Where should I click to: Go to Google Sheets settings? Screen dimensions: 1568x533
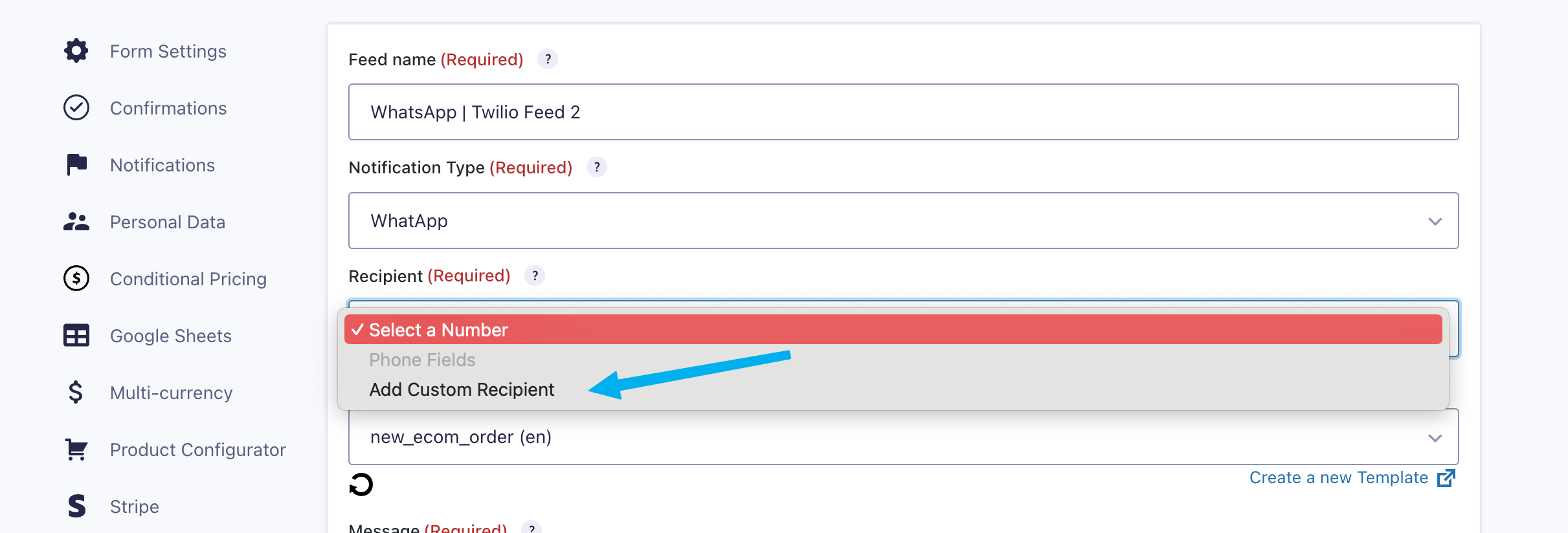click(170, 336)
